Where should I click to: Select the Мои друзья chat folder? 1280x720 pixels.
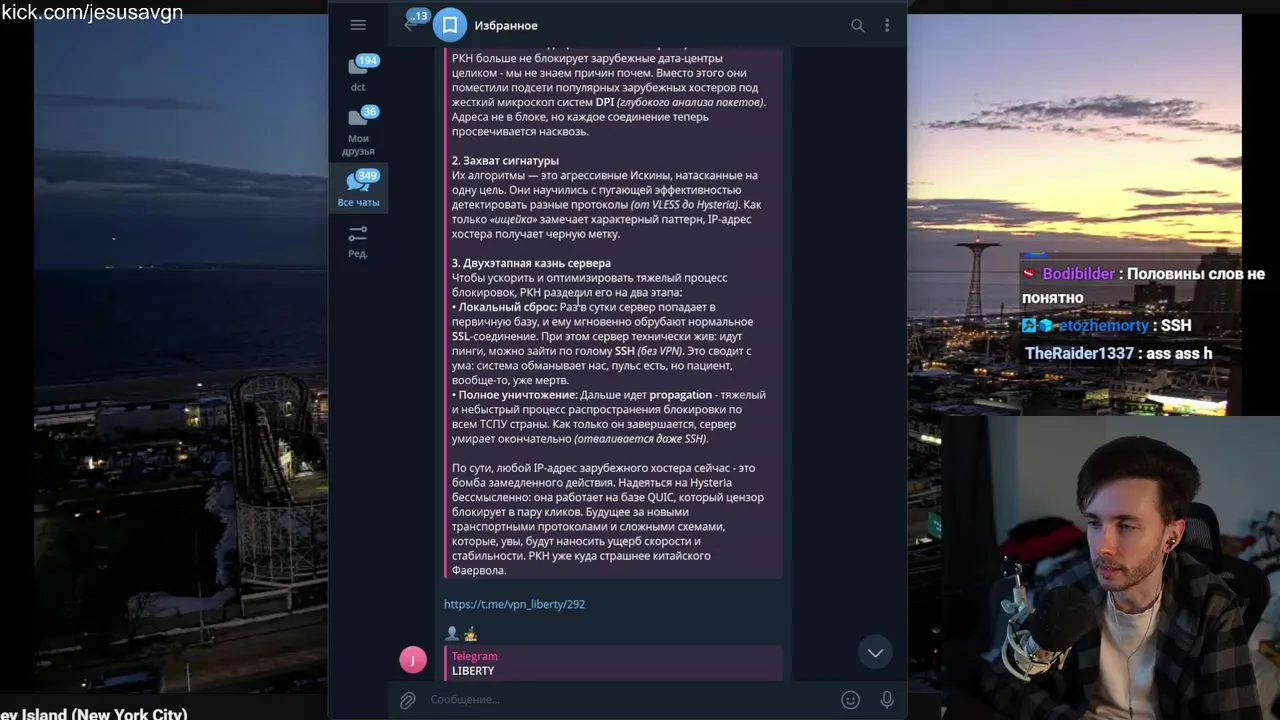(x=358, y=132)
